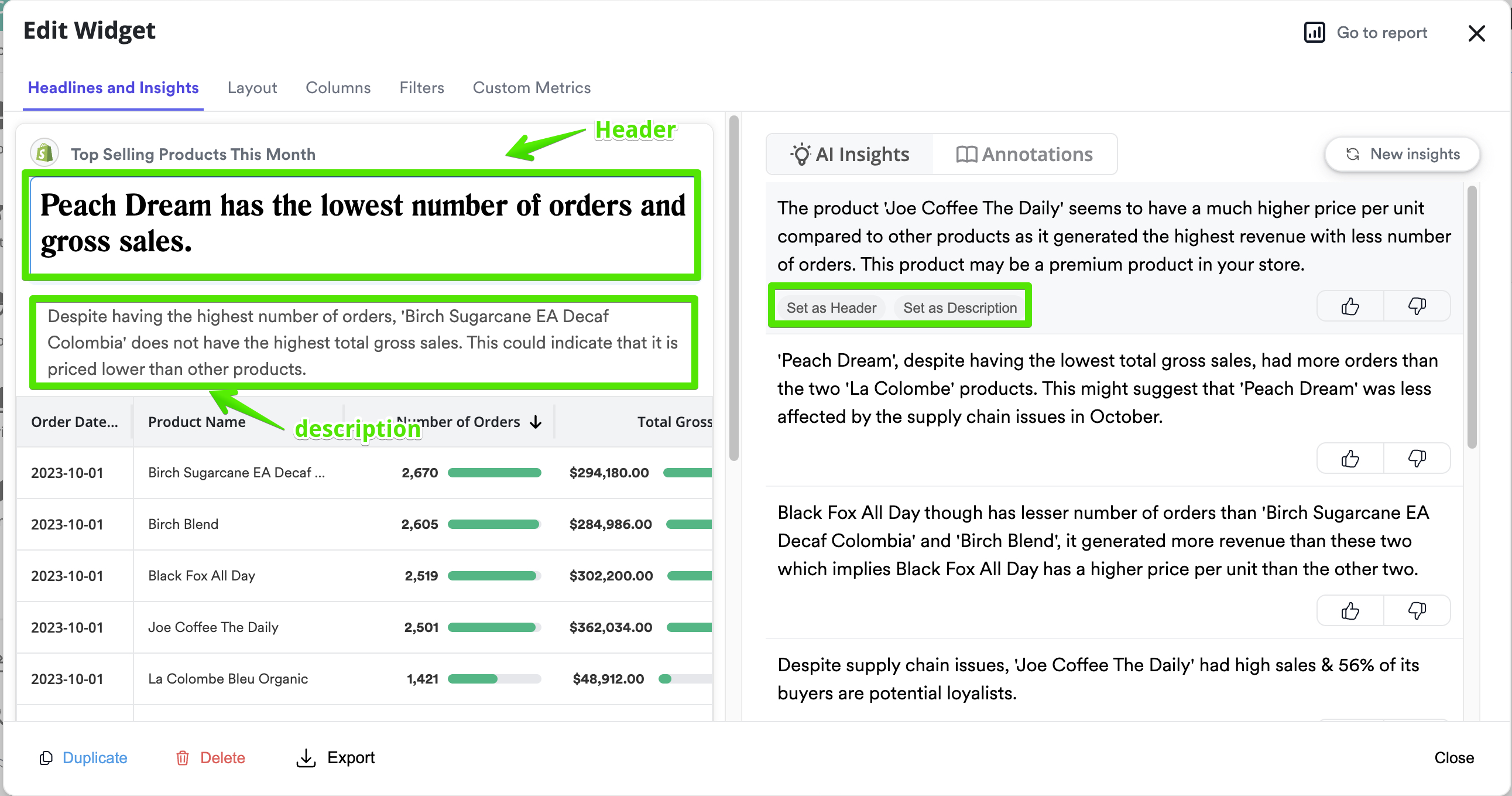Toggle sort arrow on Number of Orders
Image resolution: width=1512 pixels, height=796 pixels.
[535, 422]
